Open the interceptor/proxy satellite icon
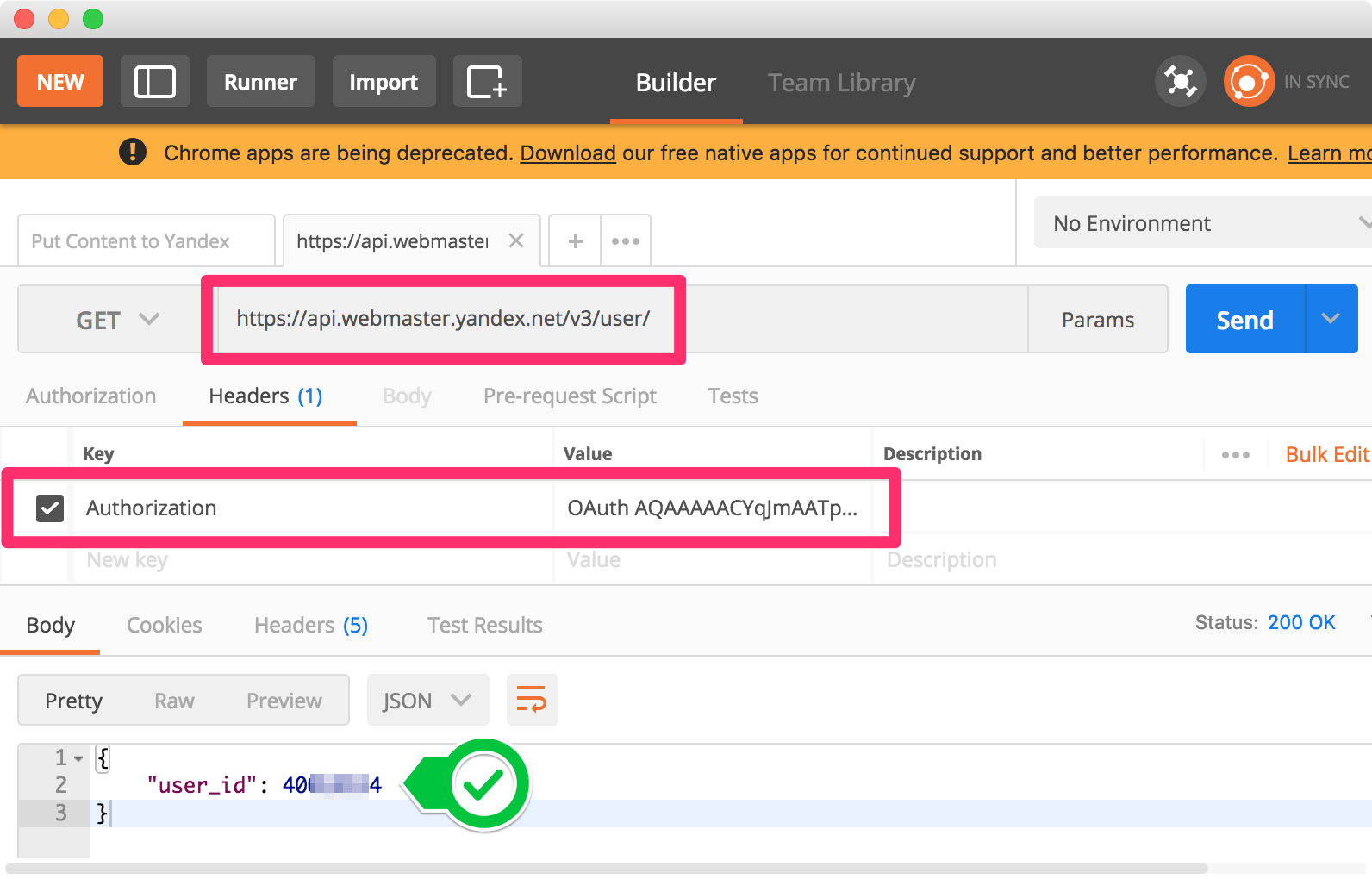 point(1180,82)
